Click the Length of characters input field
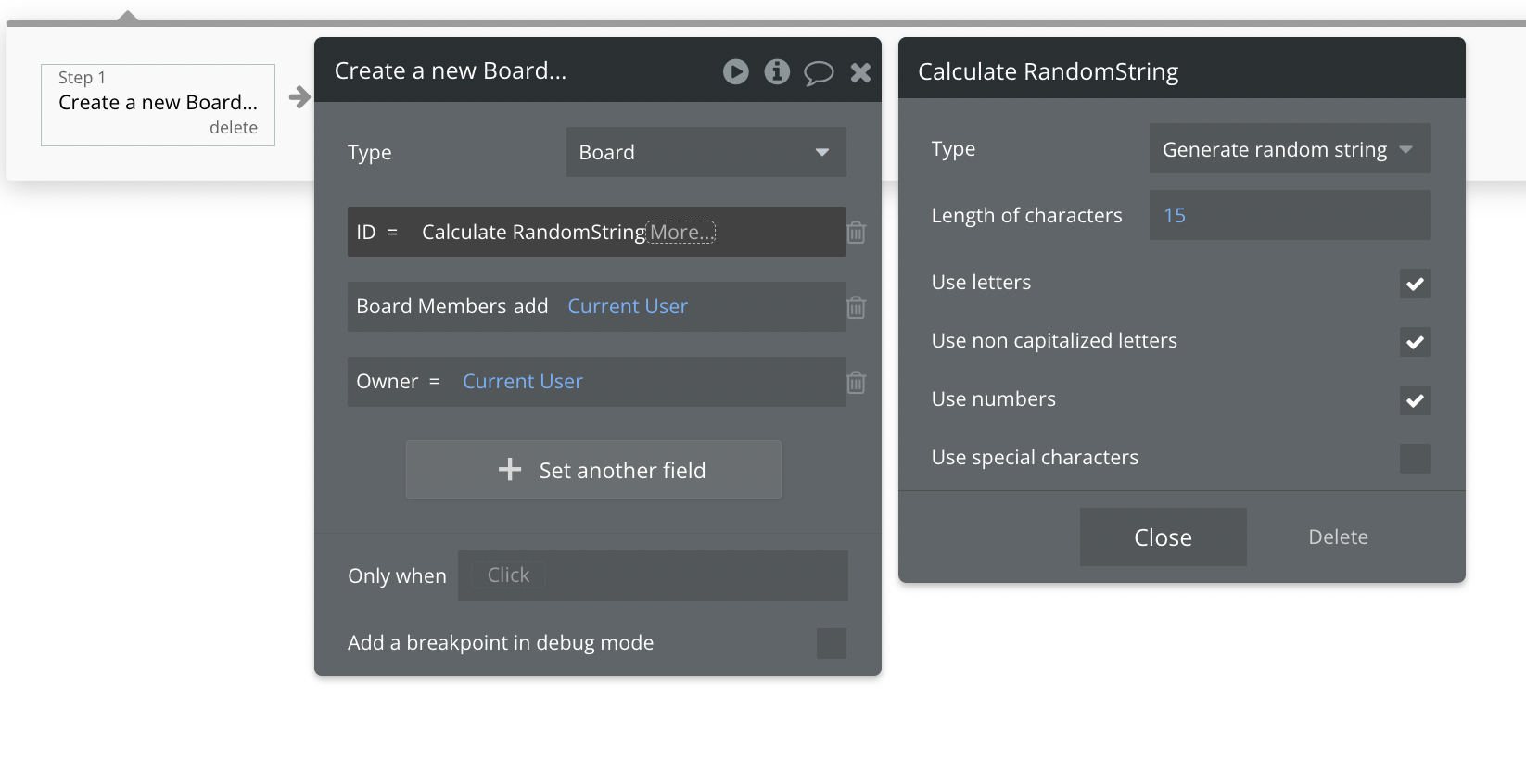The height and width of the screenshot is (784, 1526). click(x=1289, y=216)
